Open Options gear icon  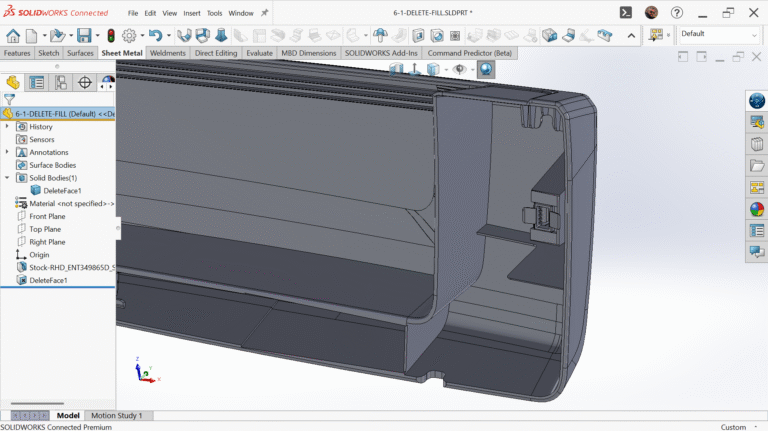(x=129, y=35)
